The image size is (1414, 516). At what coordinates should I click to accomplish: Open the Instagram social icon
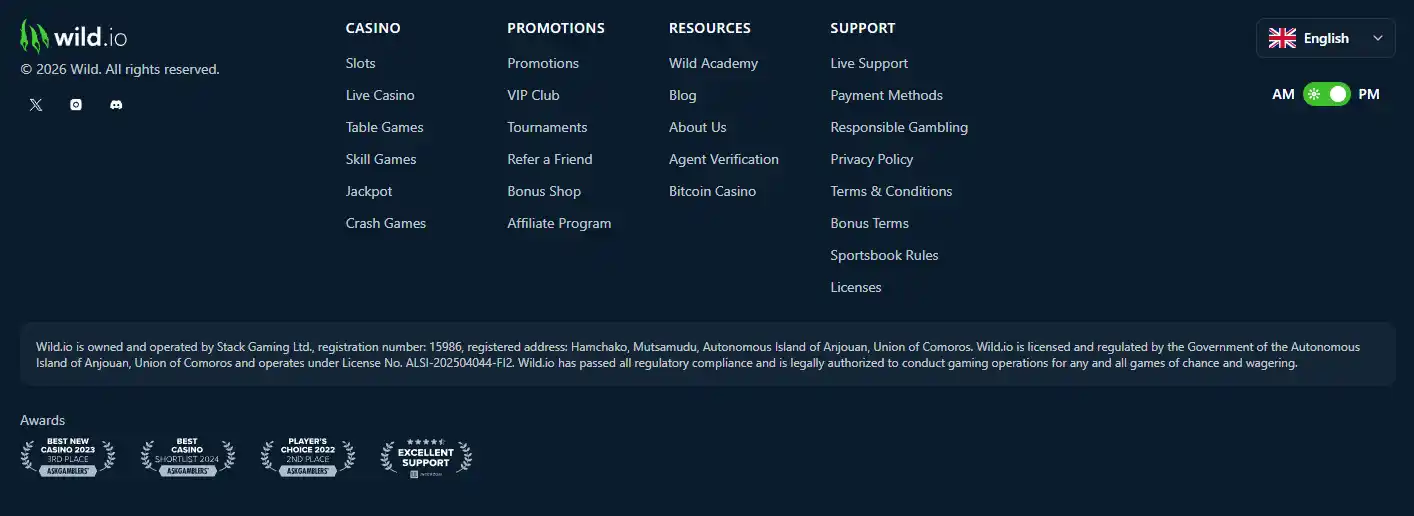click(76, 104)
